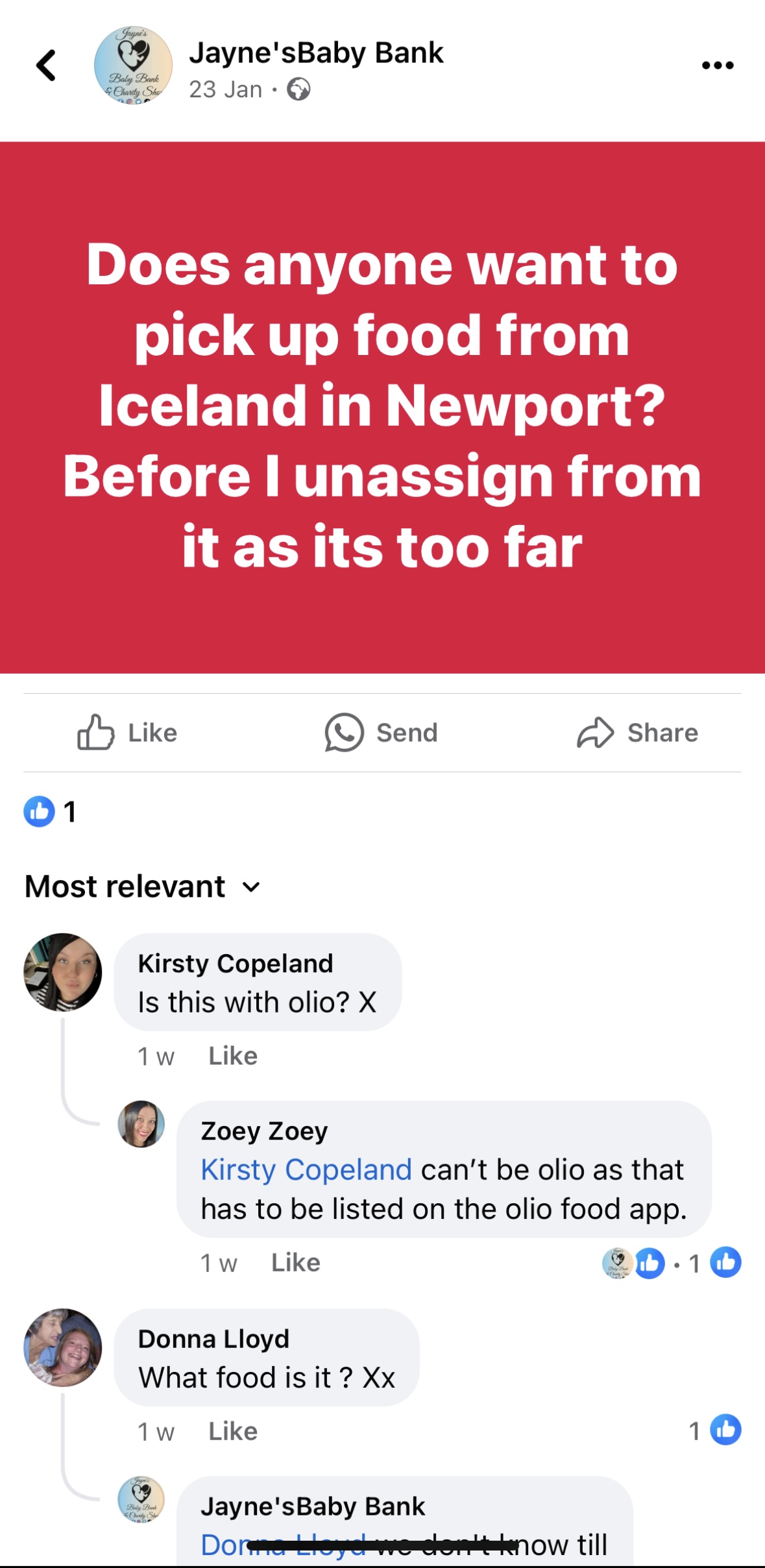
Task: Tap the Share arrow icon
Action: pos(595,733)
